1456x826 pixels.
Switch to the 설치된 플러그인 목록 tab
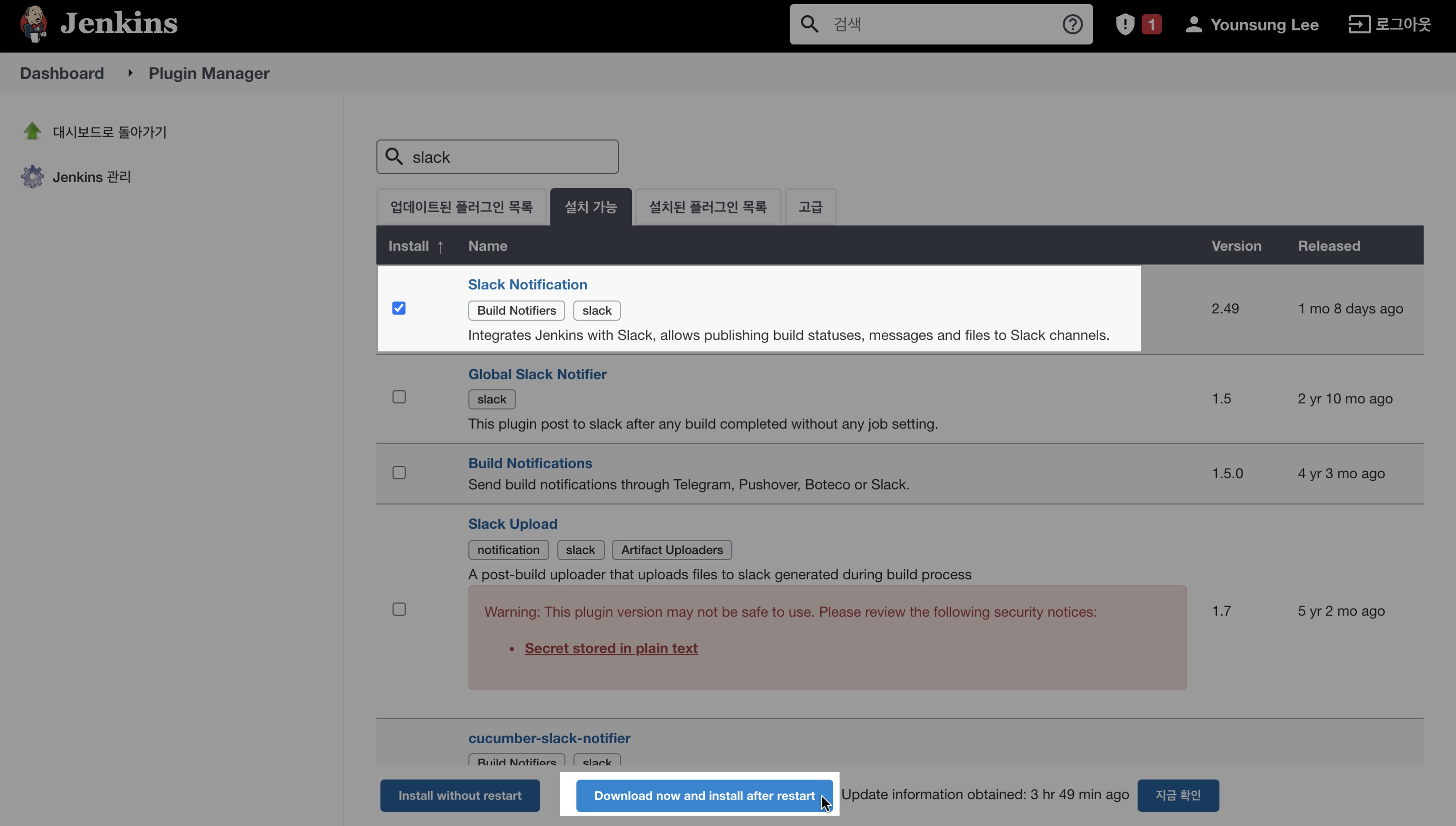point(707,207)
